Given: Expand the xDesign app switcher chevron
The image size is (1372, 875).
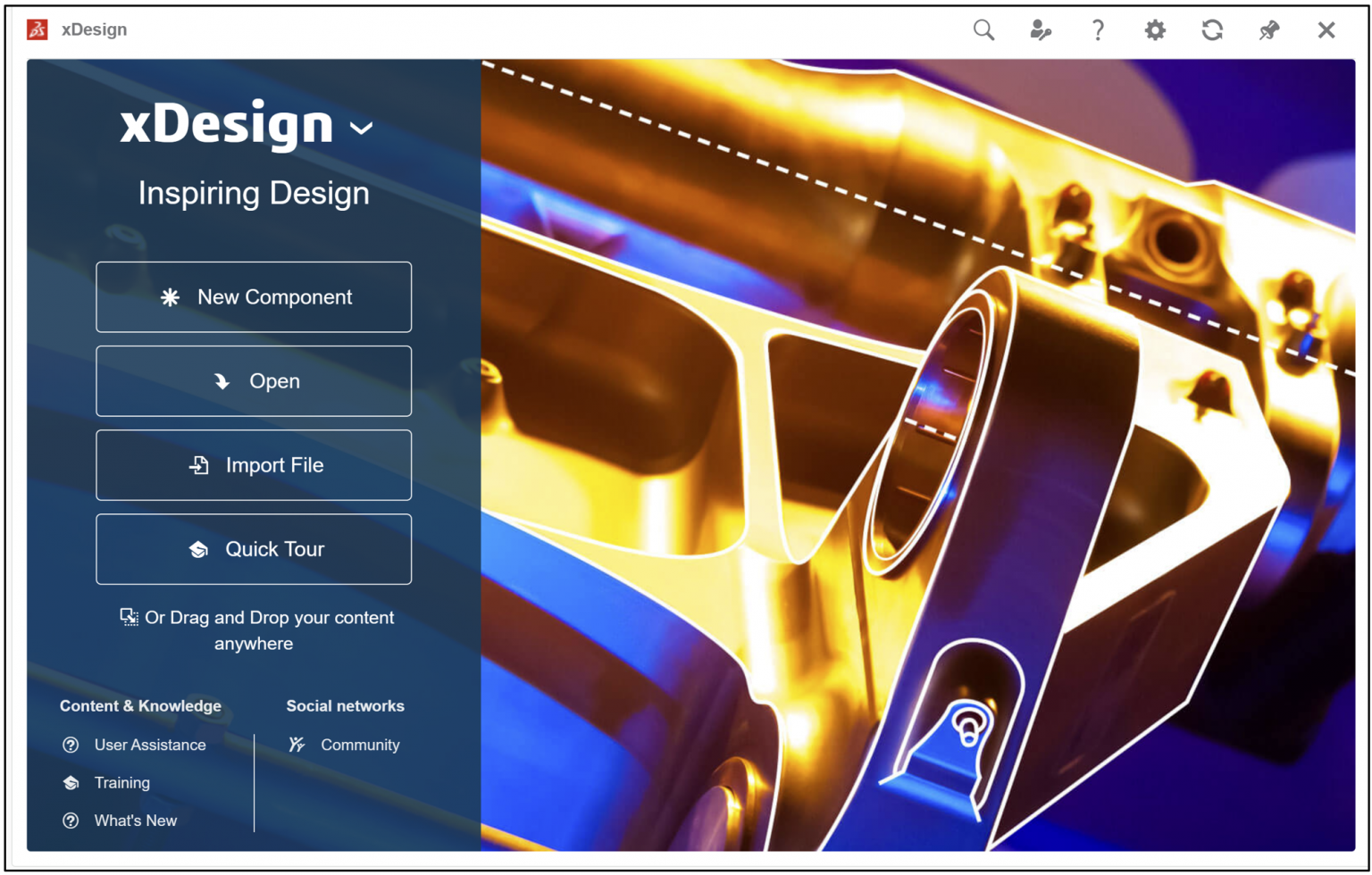Looking at the screenshot, I should (363, 129).
